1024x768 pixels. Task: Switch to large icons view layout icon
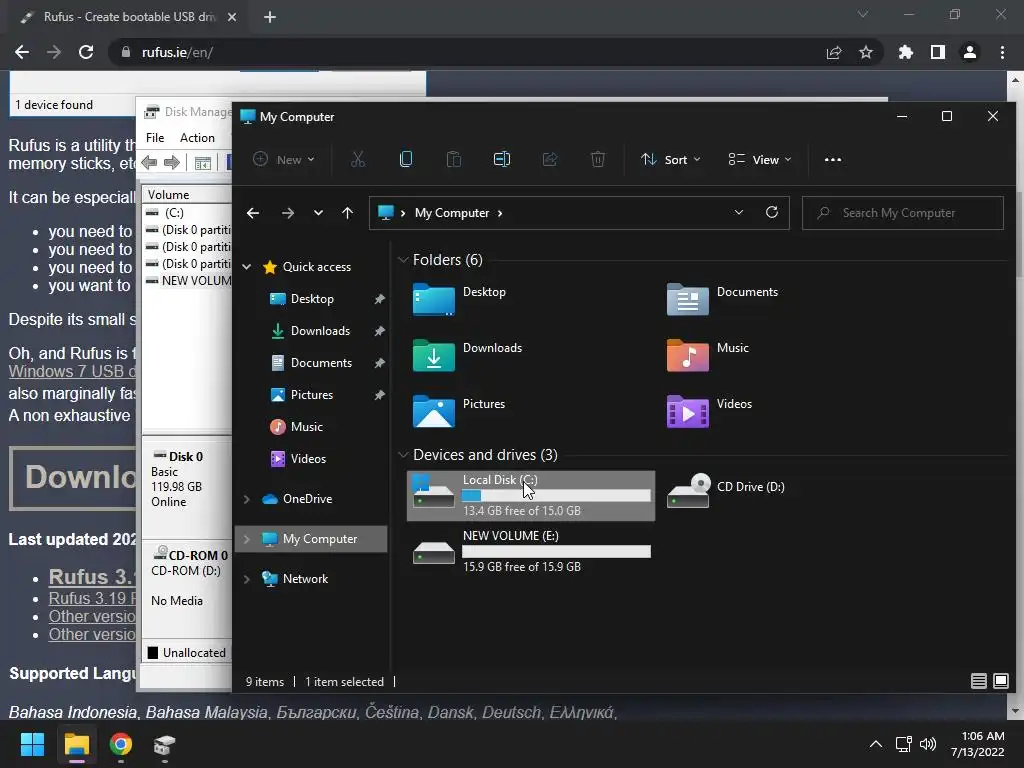click(x=1000, y=681)
